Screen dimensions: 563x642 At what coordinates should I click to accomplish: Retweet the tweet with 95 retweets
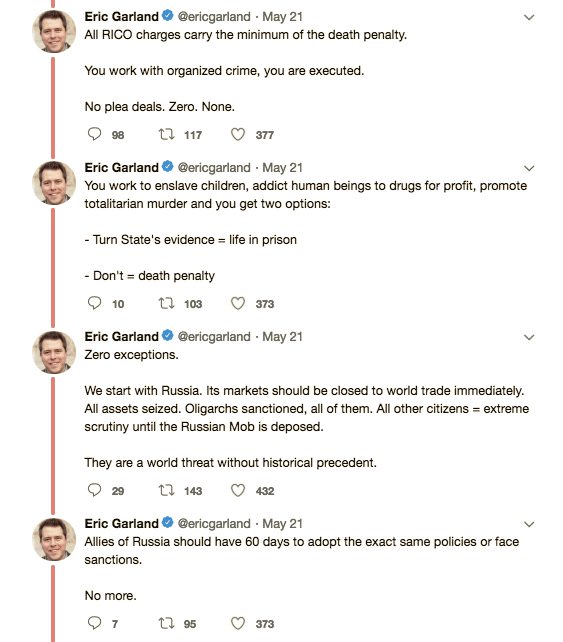166,623
